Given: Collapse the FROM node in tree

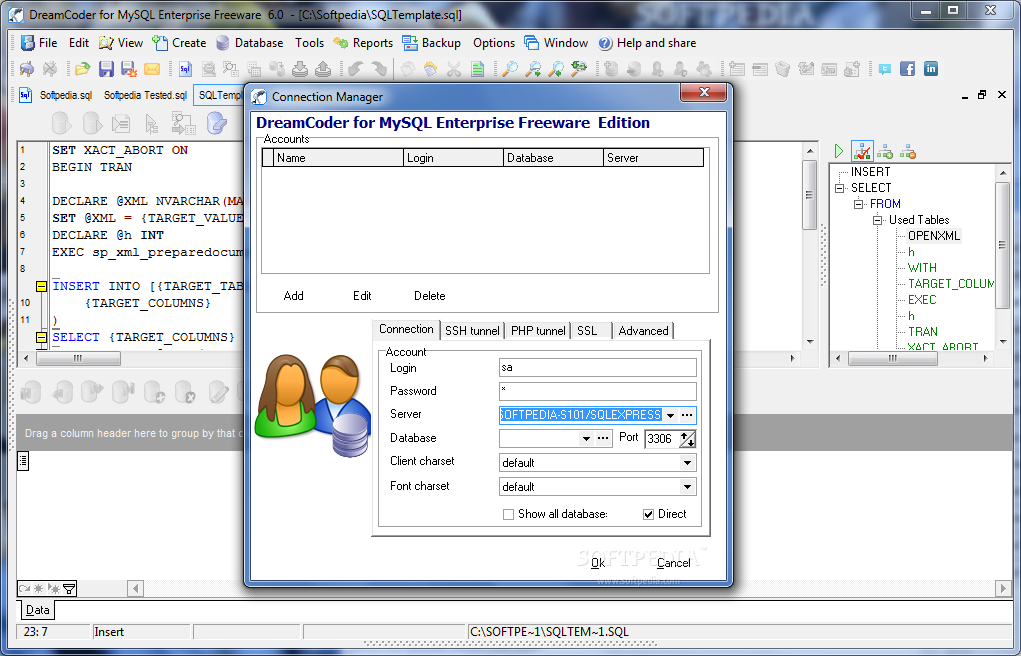Looking at the screenshot, I should (859, 204).
